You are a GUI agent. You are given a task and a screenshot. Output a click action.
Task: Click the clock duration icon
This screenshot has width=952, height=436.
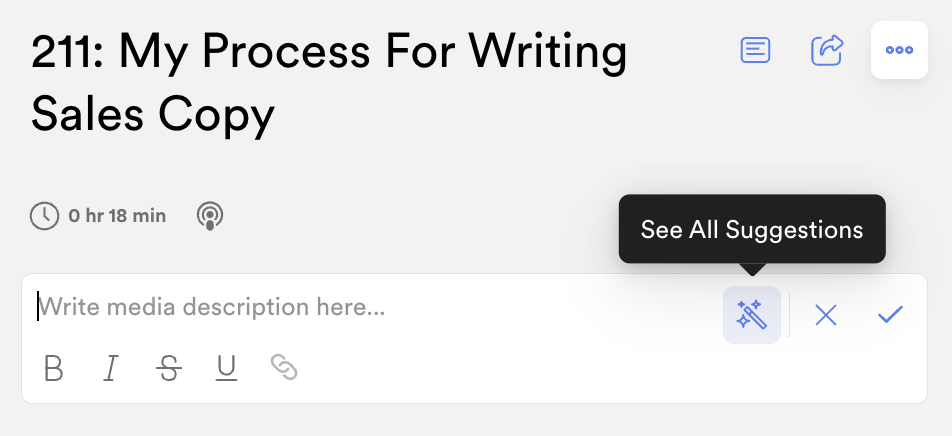(44, 216)
